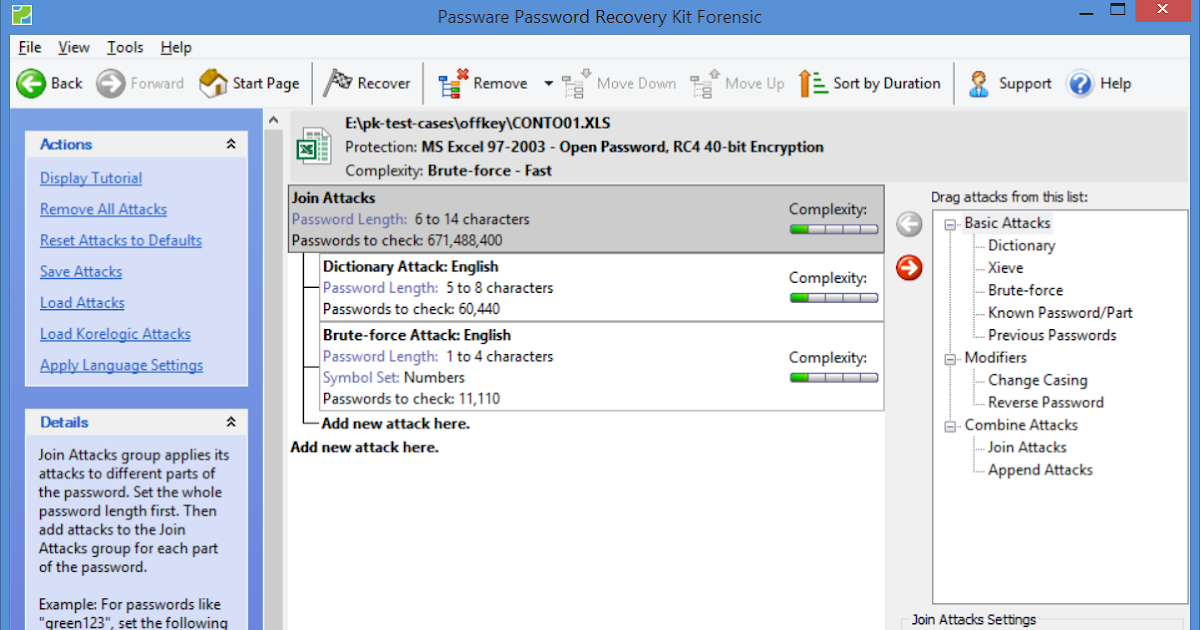Viewport: 1200px width, 630px height.
Task: Open the Remove dropdown arrow
Action: tap(548, 84)
